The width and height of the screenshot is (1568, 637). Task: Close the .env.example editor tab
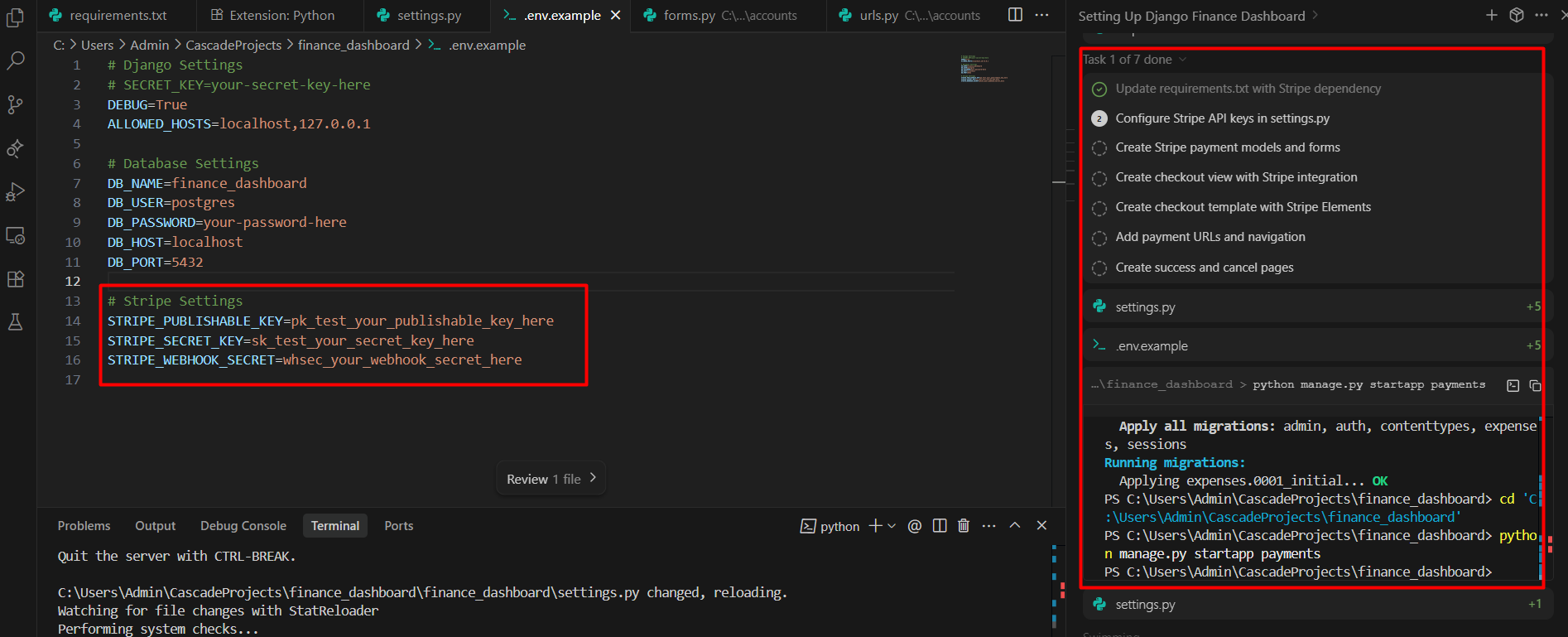pos(615,15)
